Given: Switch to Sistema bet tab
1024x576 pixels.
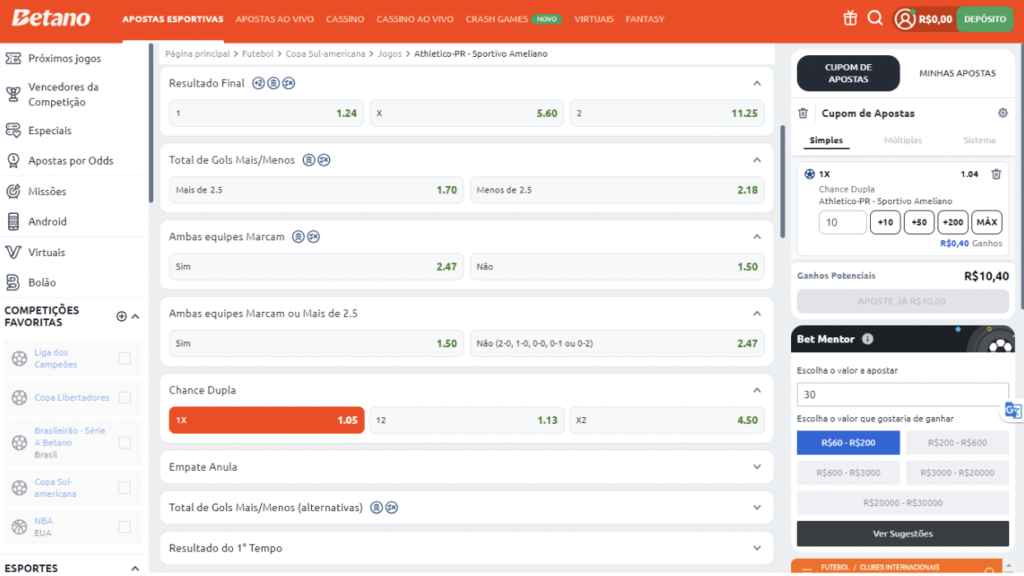Looking at the screenshot, I should 979,140.
